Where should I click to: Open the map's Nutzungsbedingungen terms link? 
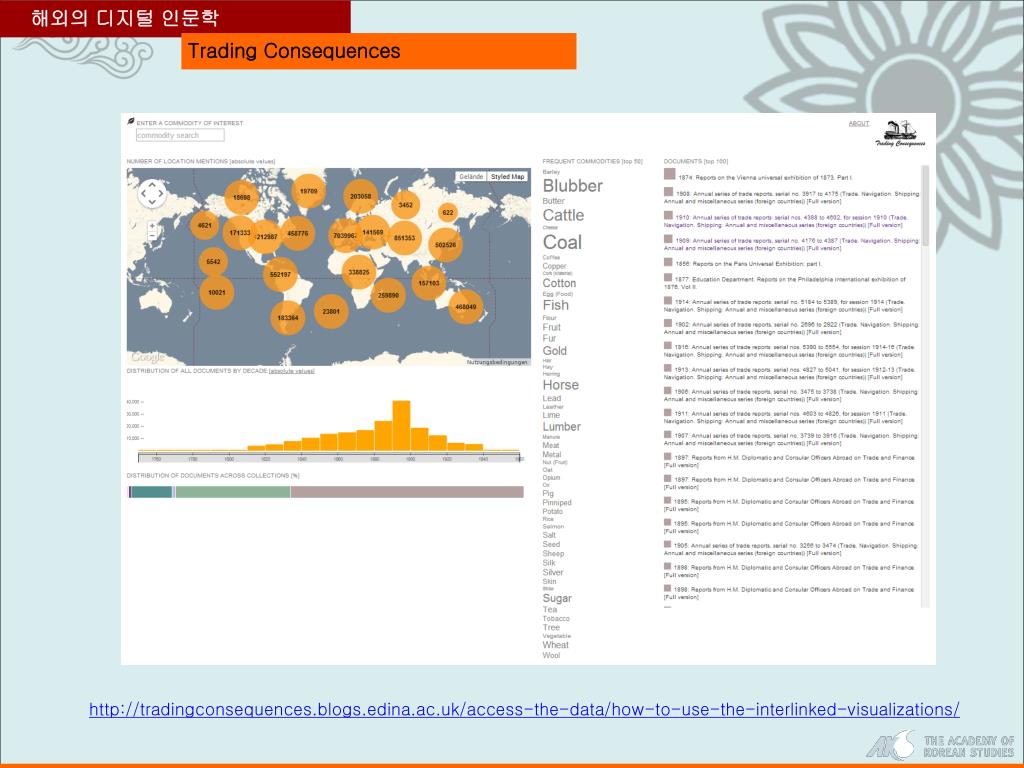497,362
